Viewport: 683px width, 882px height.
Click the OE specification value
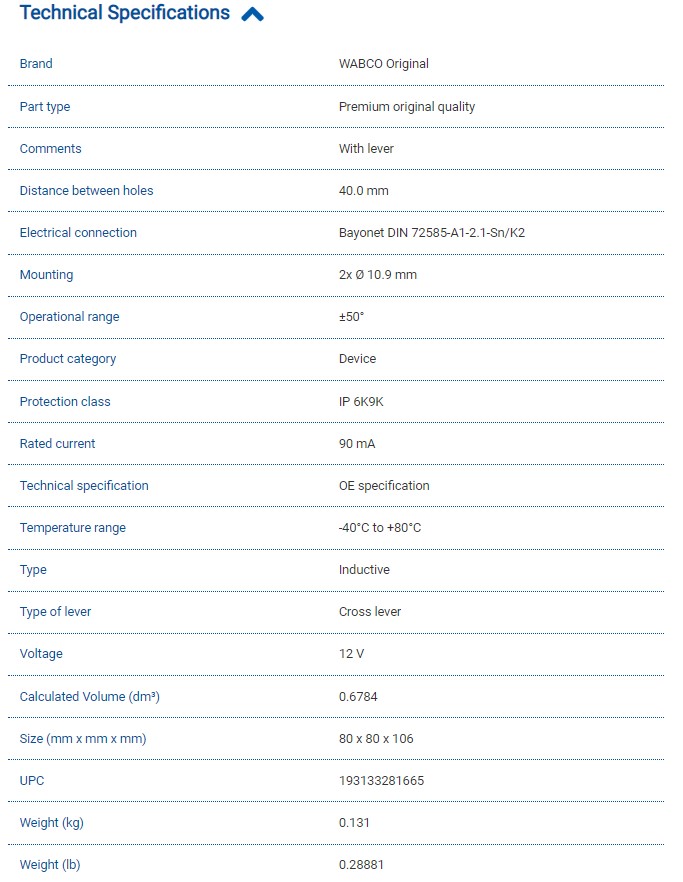click(x=384, y=486)
